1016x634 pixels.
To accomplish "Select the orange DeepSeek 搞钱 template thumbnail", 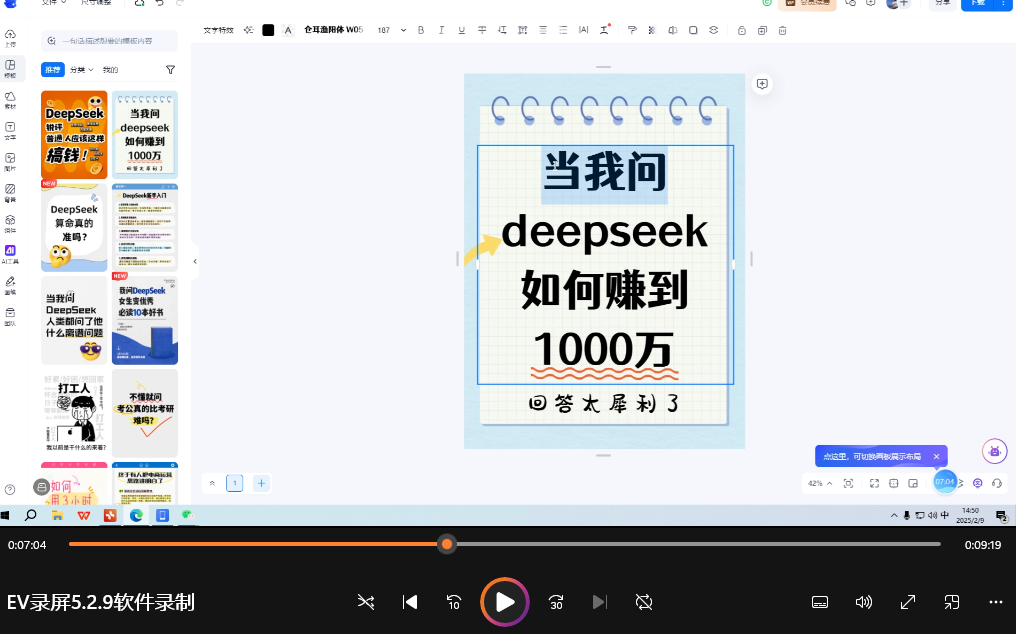I will pyautogui.click(x=74, y=135).
